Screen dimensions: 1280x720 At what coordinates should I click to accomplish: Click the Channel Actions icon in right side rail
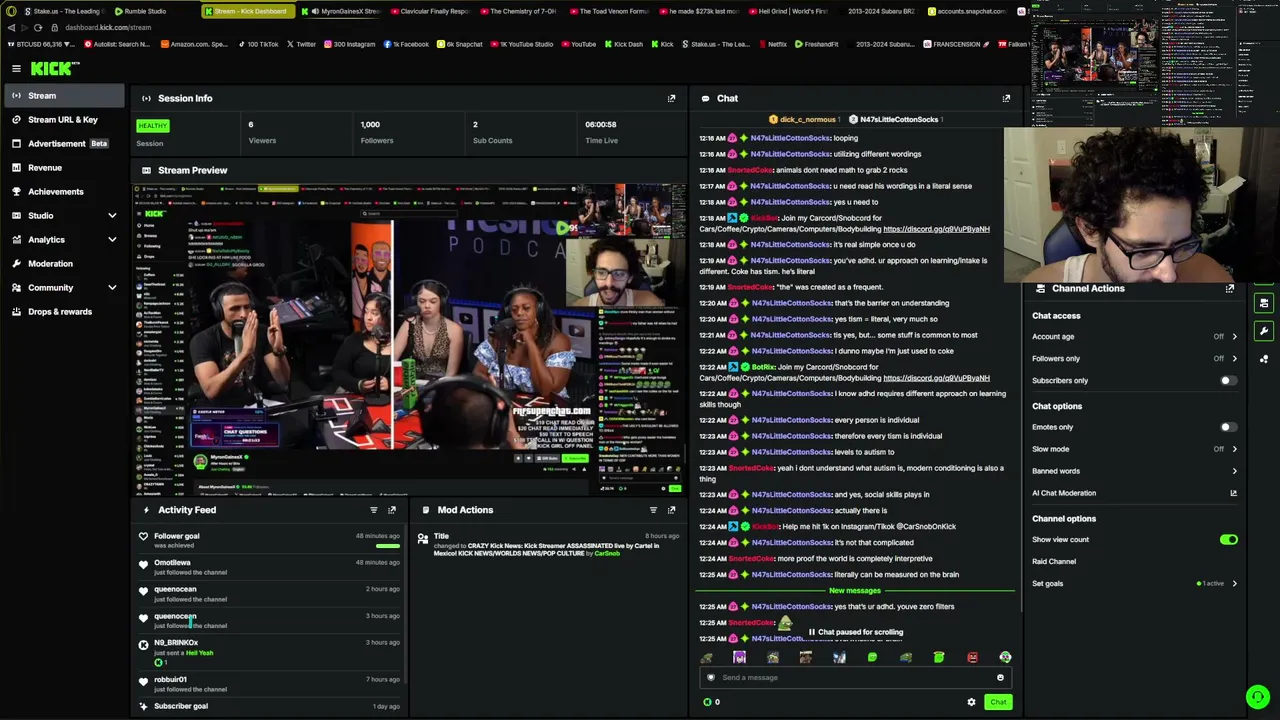pyautogui.click(x=1264, y=303)
